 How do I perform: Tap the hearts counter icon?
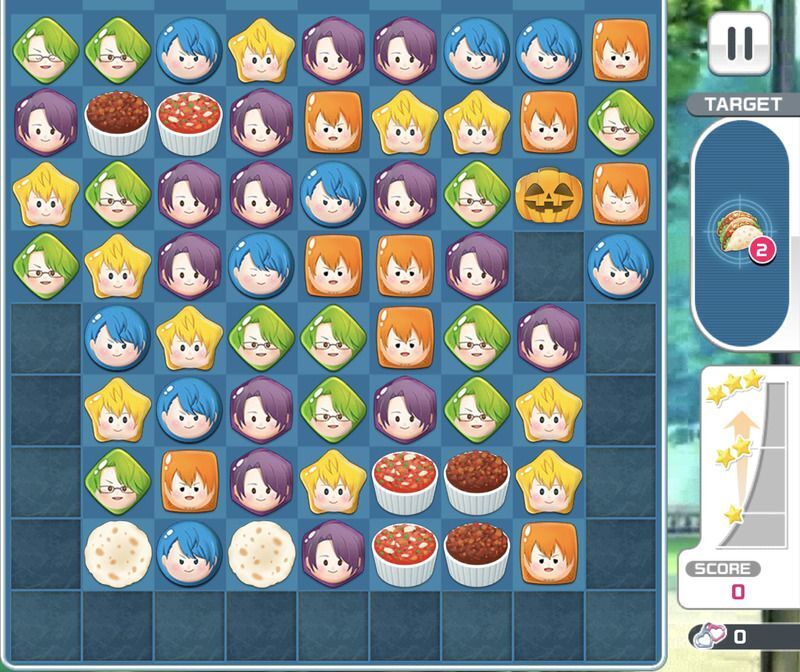pyautogui.click(x=710, y=636)
